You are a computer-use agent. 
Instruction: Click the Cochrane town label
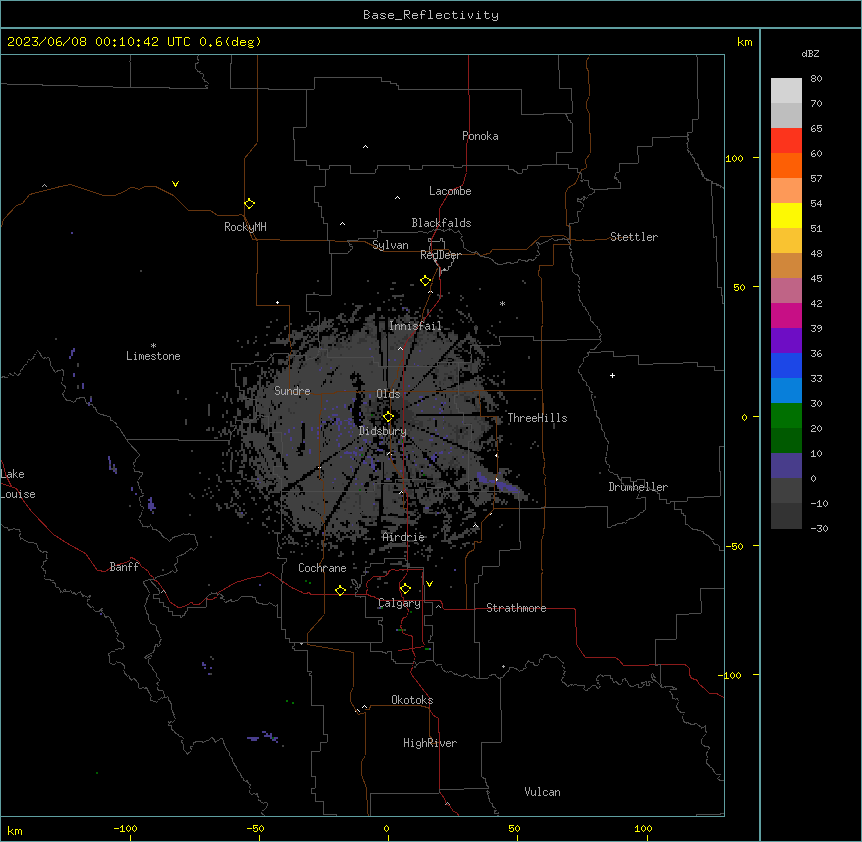point(322,568)
